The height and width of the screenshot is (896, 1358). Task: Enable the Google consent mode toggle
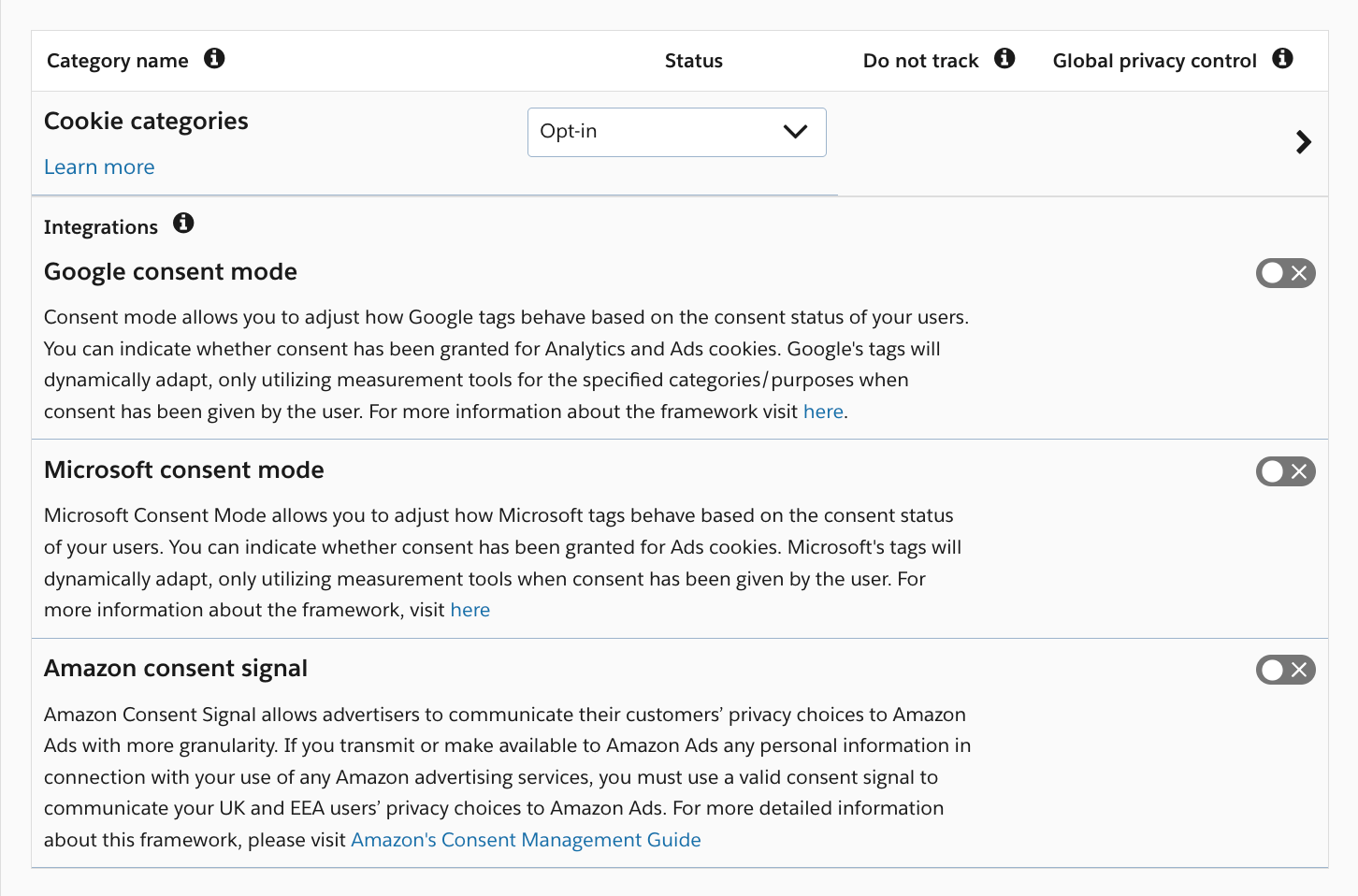click(x=1285, y=273)
